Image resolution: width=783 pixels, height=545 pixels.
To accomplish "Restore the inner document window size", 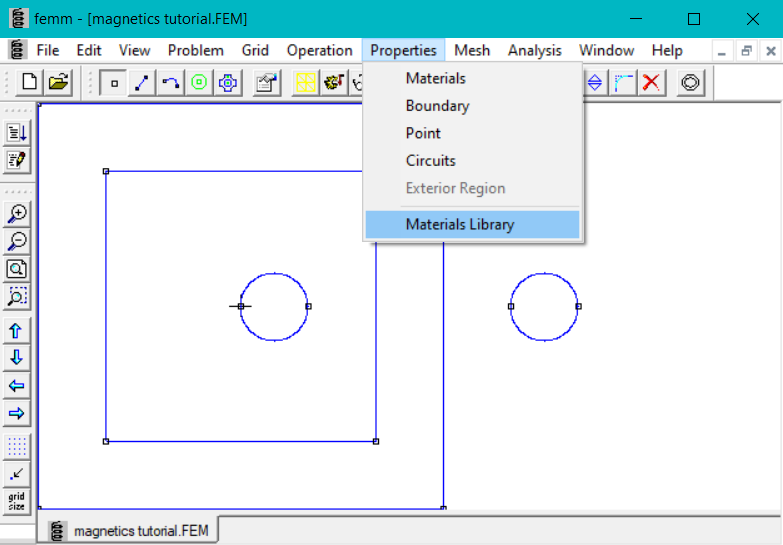I will point(747,51).
